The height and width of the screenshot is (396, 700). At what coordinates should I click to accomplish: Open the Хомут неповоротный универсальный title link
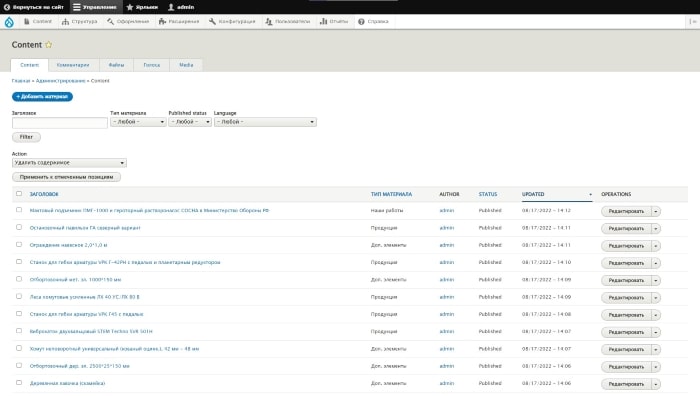[x=114, y=349]
